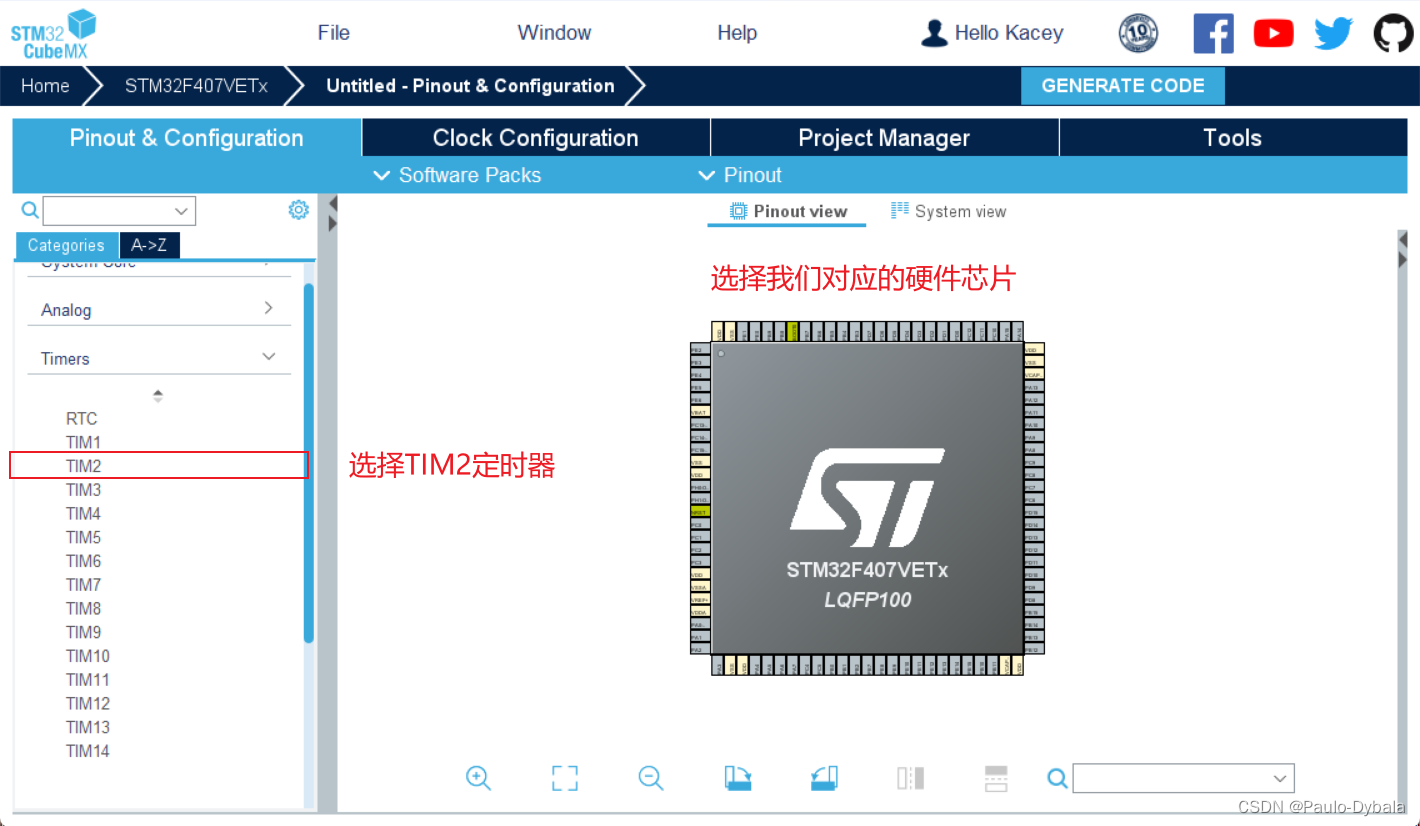The height and width of the screenshot is (826, 1420).
Task: Rotate the chip counterclockwise
Action: click(823, 778)
